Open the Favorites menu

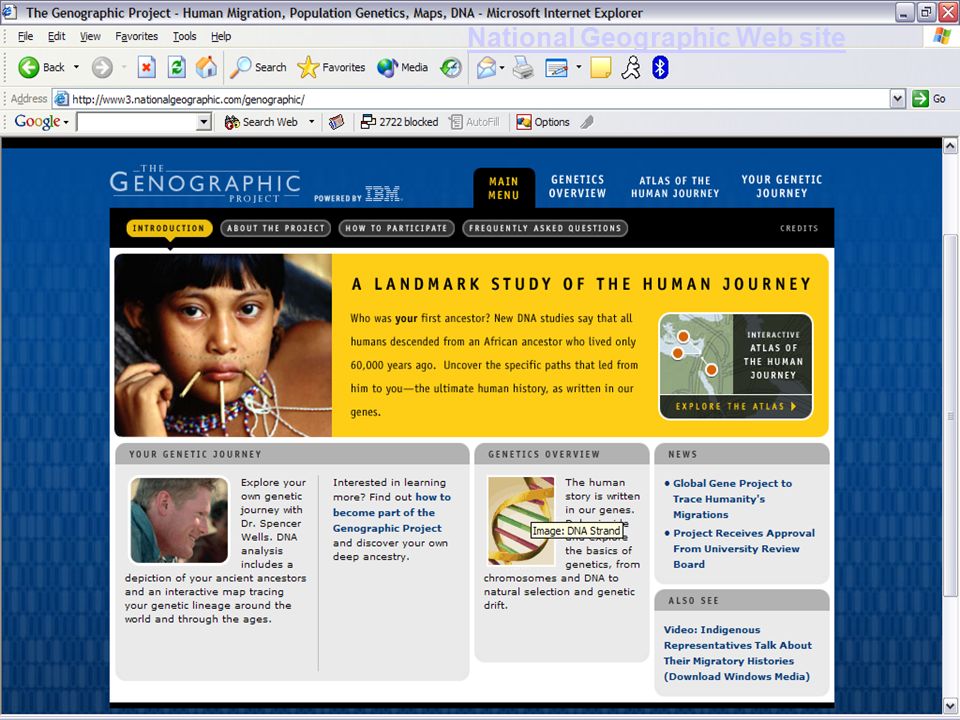coord(137,36)
